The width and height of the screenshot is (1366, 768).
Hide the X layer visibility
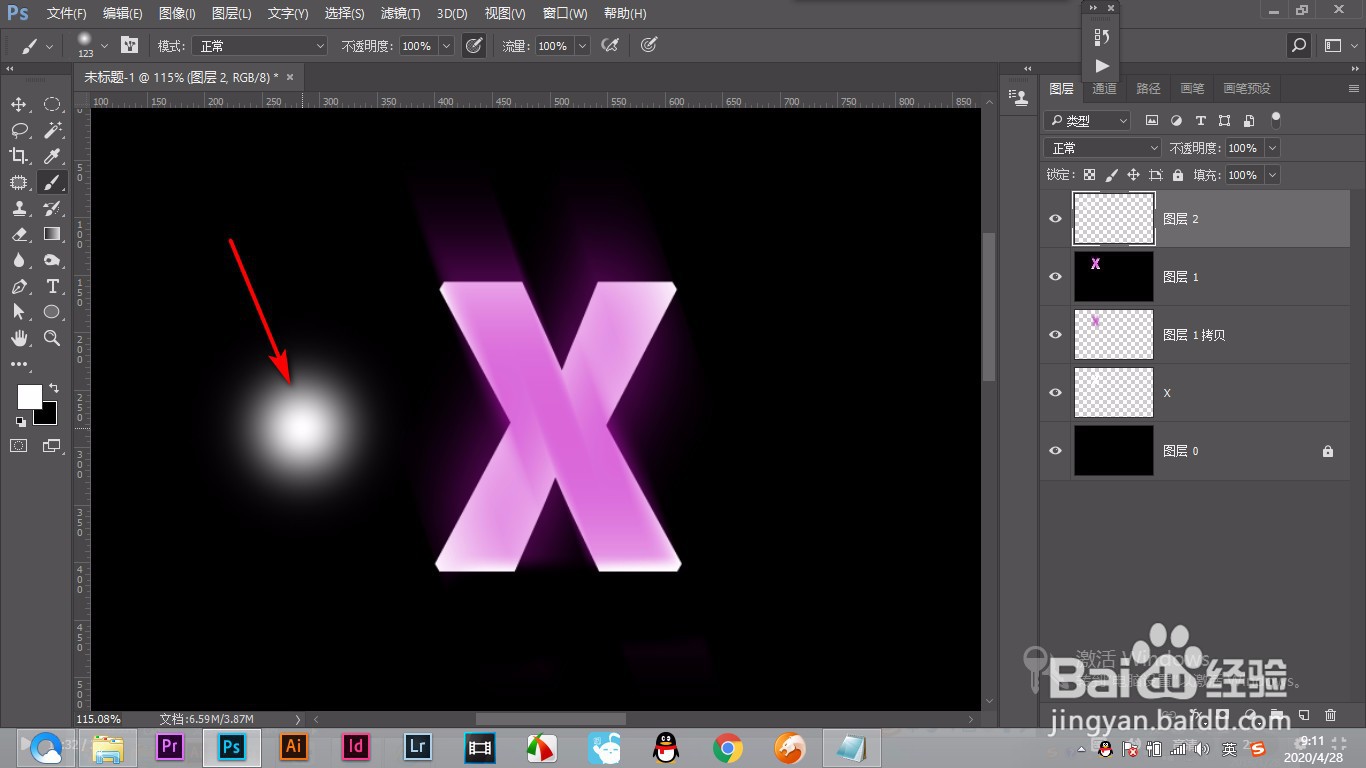tap(1055, 393)
